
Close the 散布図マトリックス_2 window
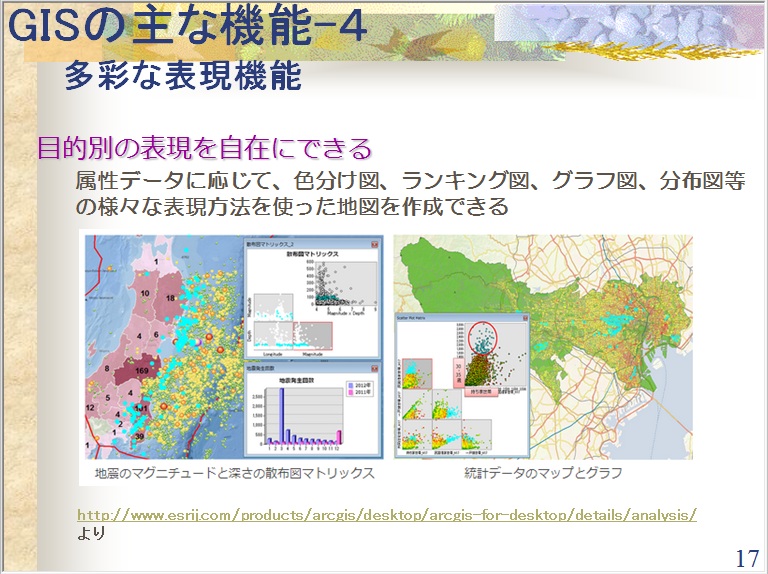tap(375, 243)
